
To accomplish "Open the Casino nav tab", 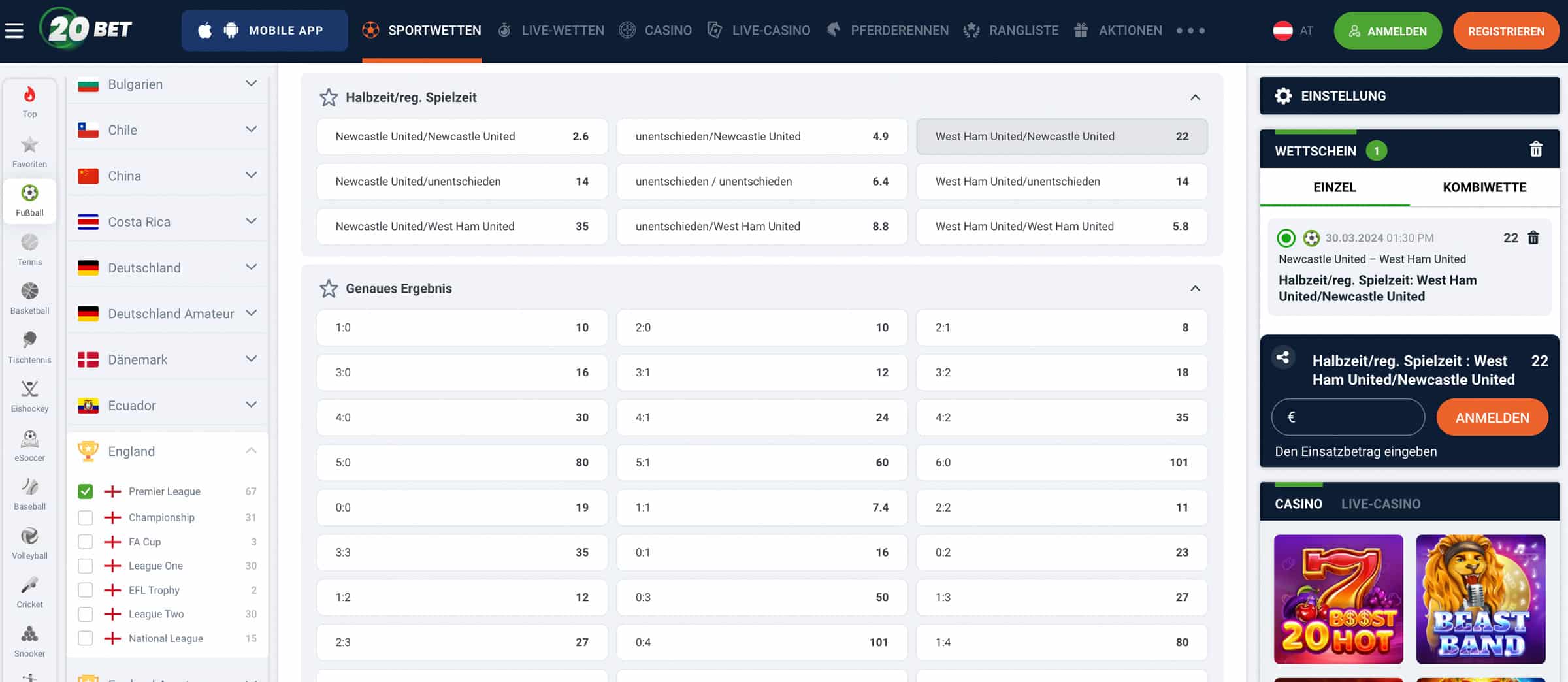I will tap(655, 30).
